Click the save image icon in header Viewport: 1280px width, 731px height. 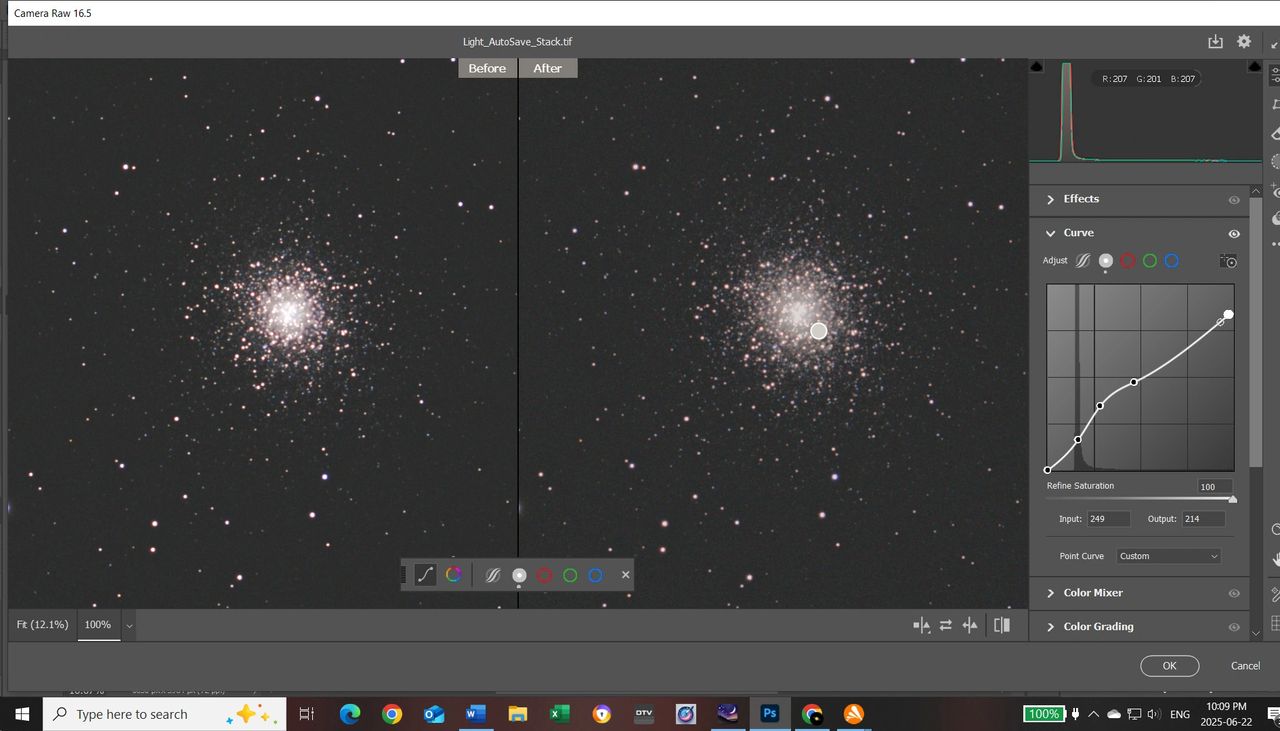[1215, 42]
